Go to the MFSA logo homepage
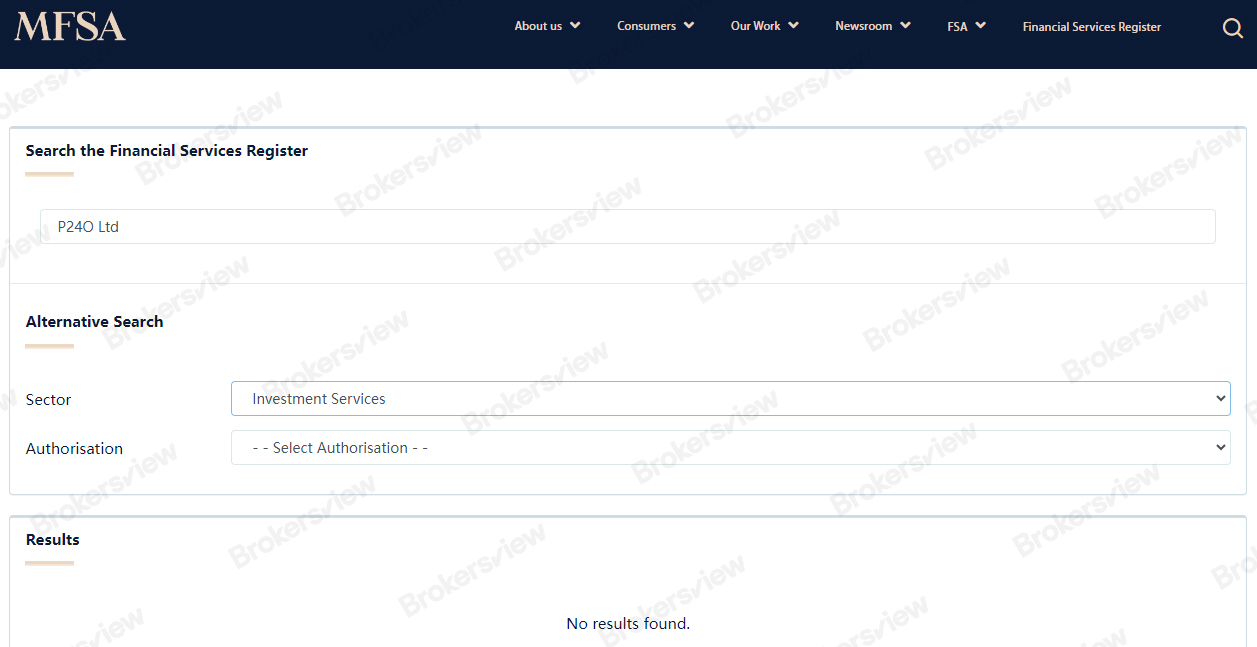 [x=70, y=27]
